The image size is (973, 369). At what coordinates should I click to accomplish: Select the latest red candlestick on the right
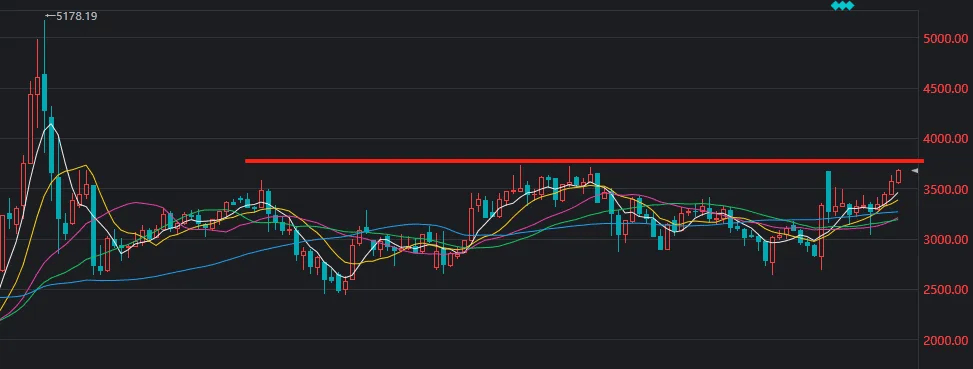[x=898, y=176]
